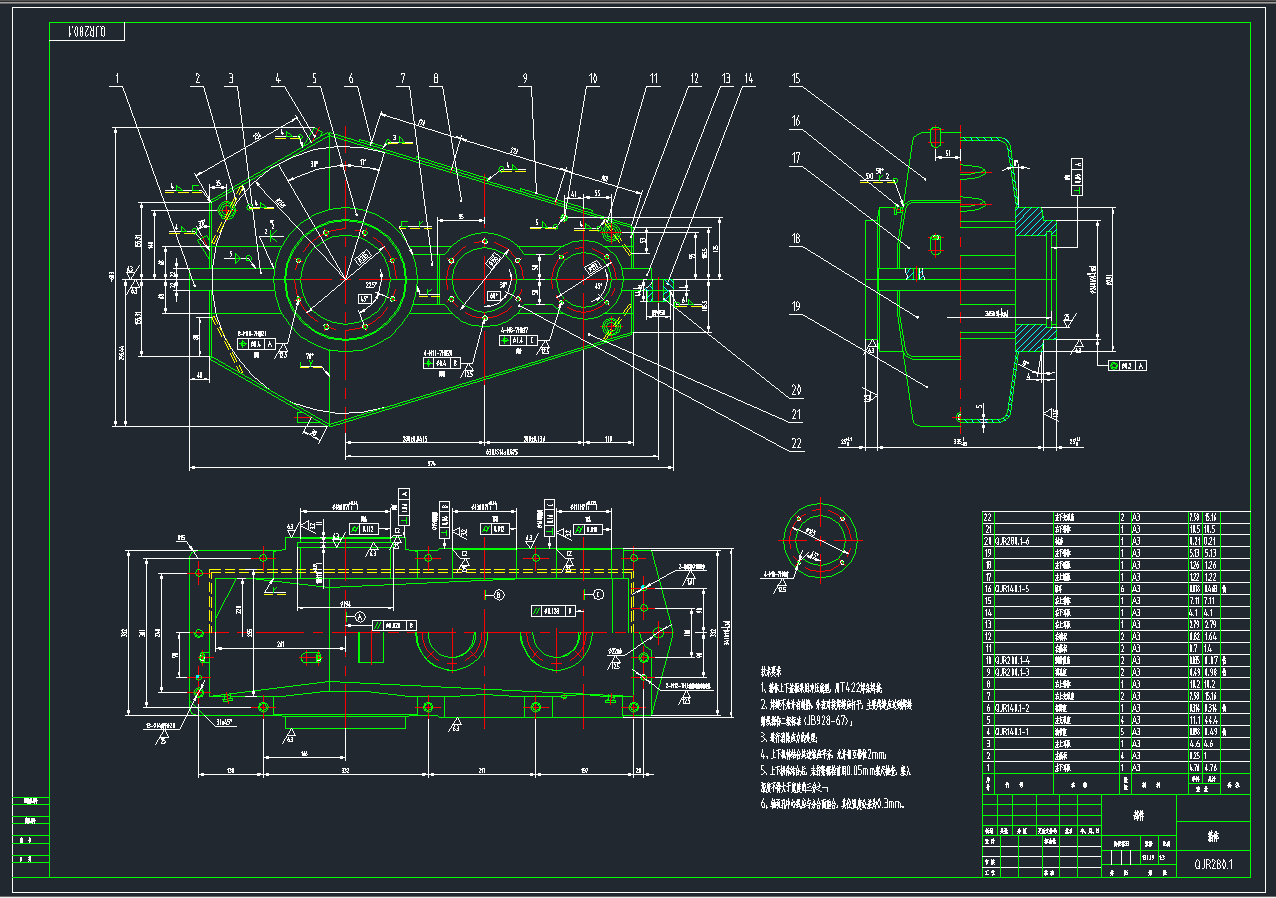Select part balloon number 10
1276x898 pixels.
pyautogui.click(x=592, y=77)
